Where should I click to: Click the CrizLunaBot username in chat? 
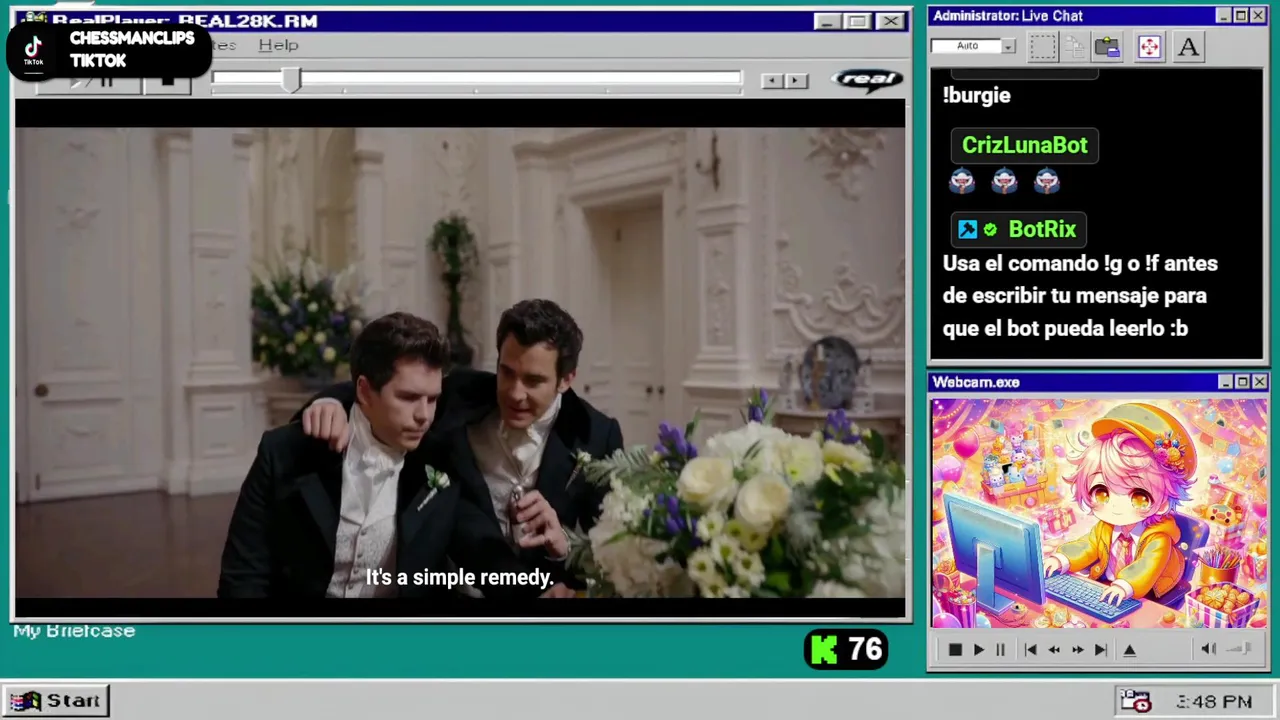[1024, 145]
